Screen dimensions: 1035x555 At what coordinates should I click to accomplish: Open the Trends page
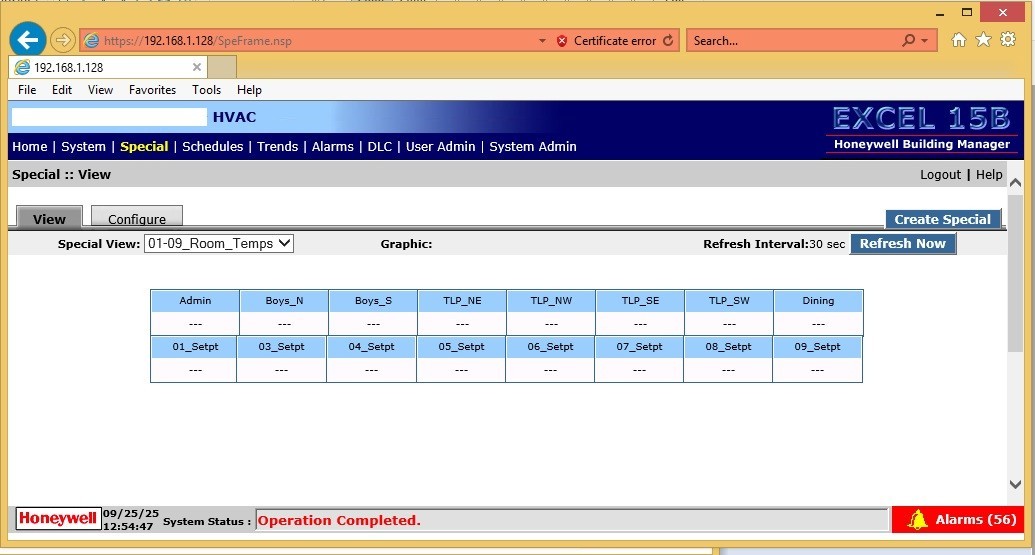click(277, 147)
